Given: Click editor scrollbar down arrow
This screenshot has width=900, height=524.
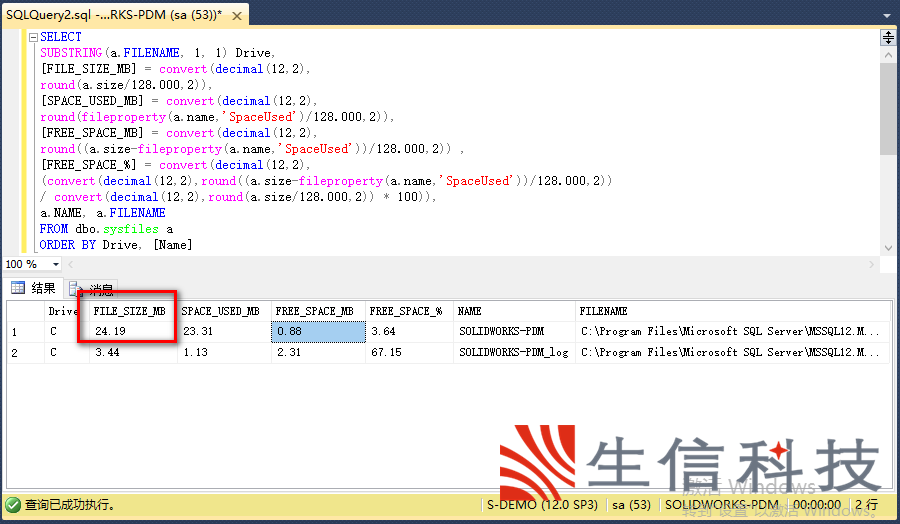Looking at the screenshot, I should (888, 248).
